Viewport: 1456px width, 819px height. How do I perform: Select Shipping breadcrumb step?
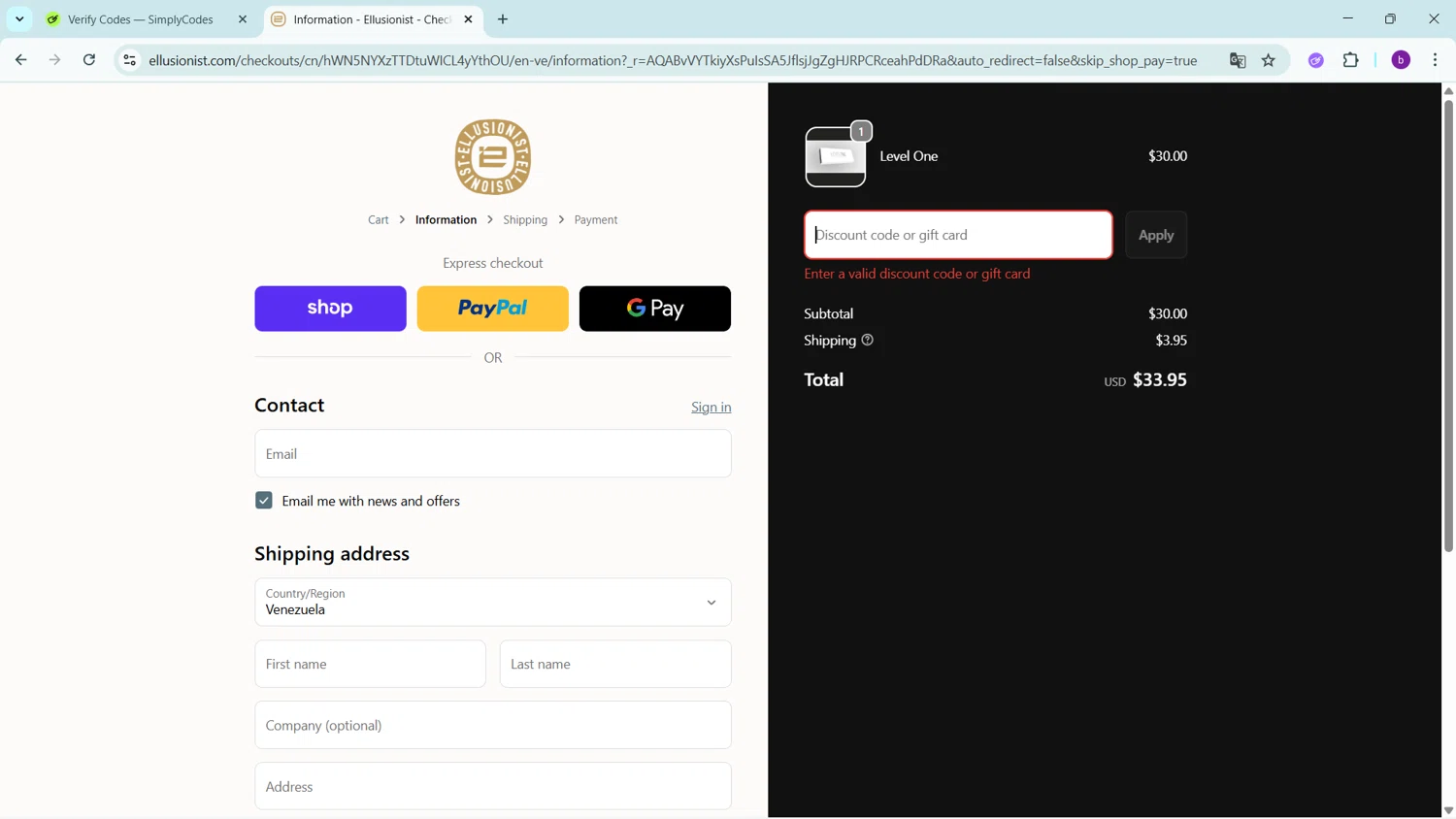coord(525,220)
